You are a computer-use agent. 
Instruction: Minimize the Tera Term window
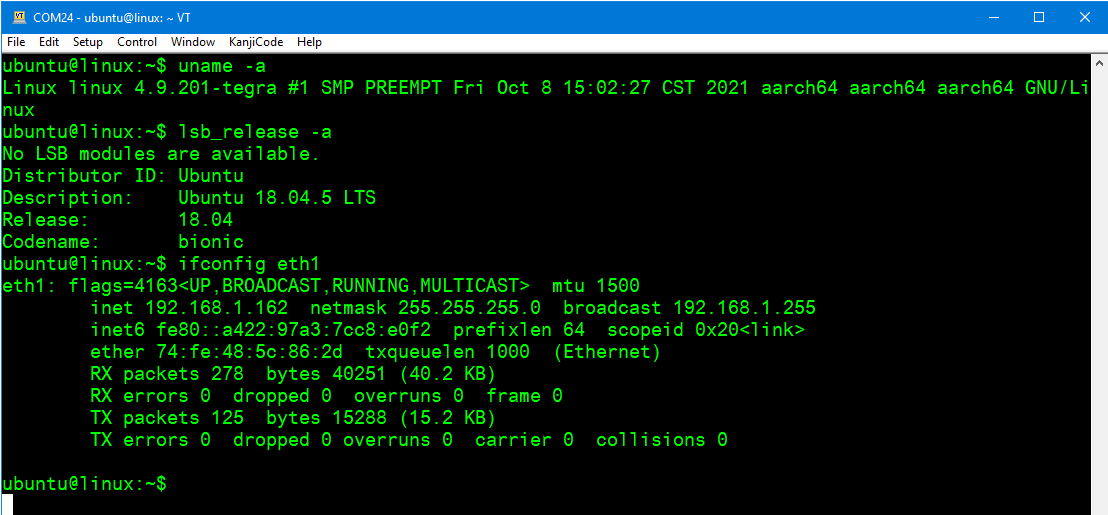(994, 17)
